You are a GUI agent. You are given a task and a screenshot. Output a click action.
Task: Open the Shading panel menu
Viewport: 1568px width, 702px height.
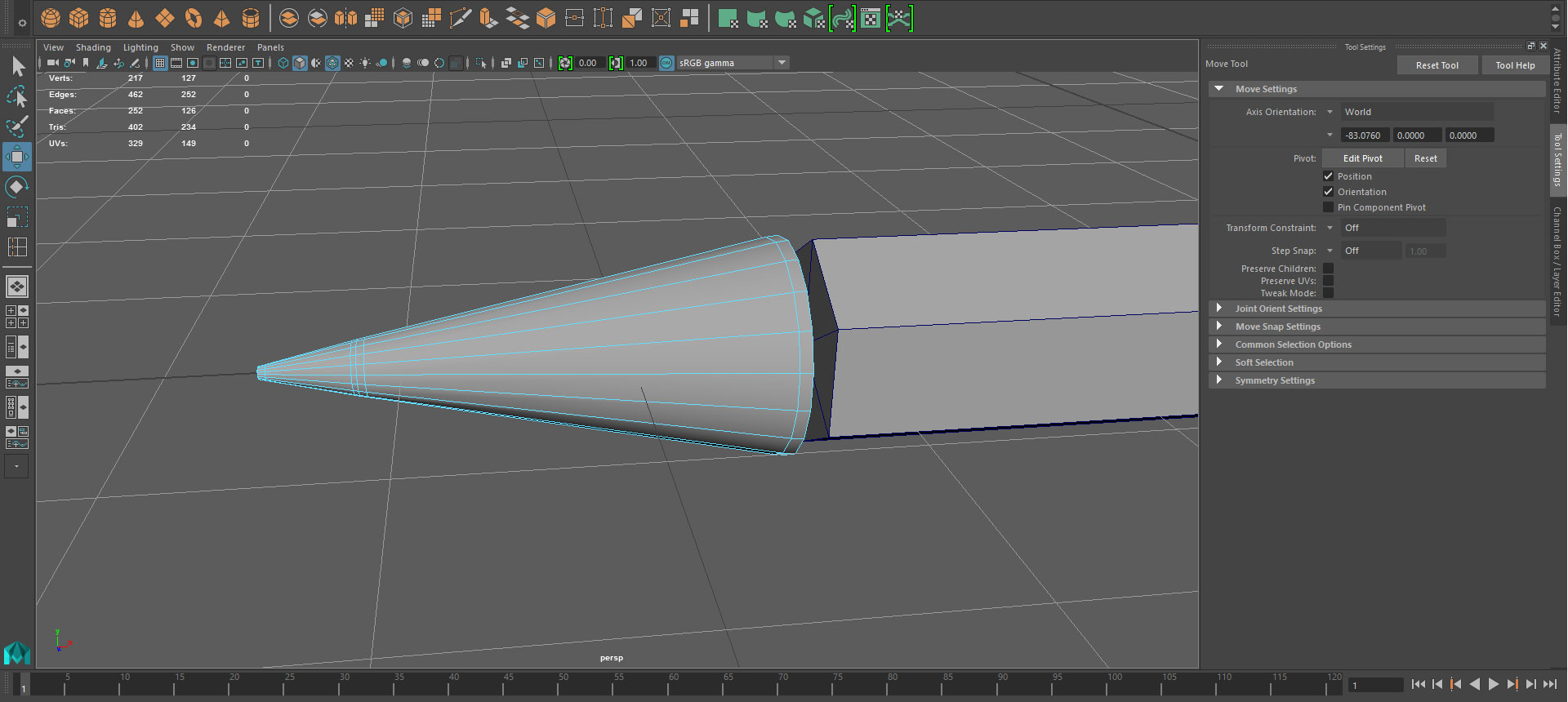point(93,47)
